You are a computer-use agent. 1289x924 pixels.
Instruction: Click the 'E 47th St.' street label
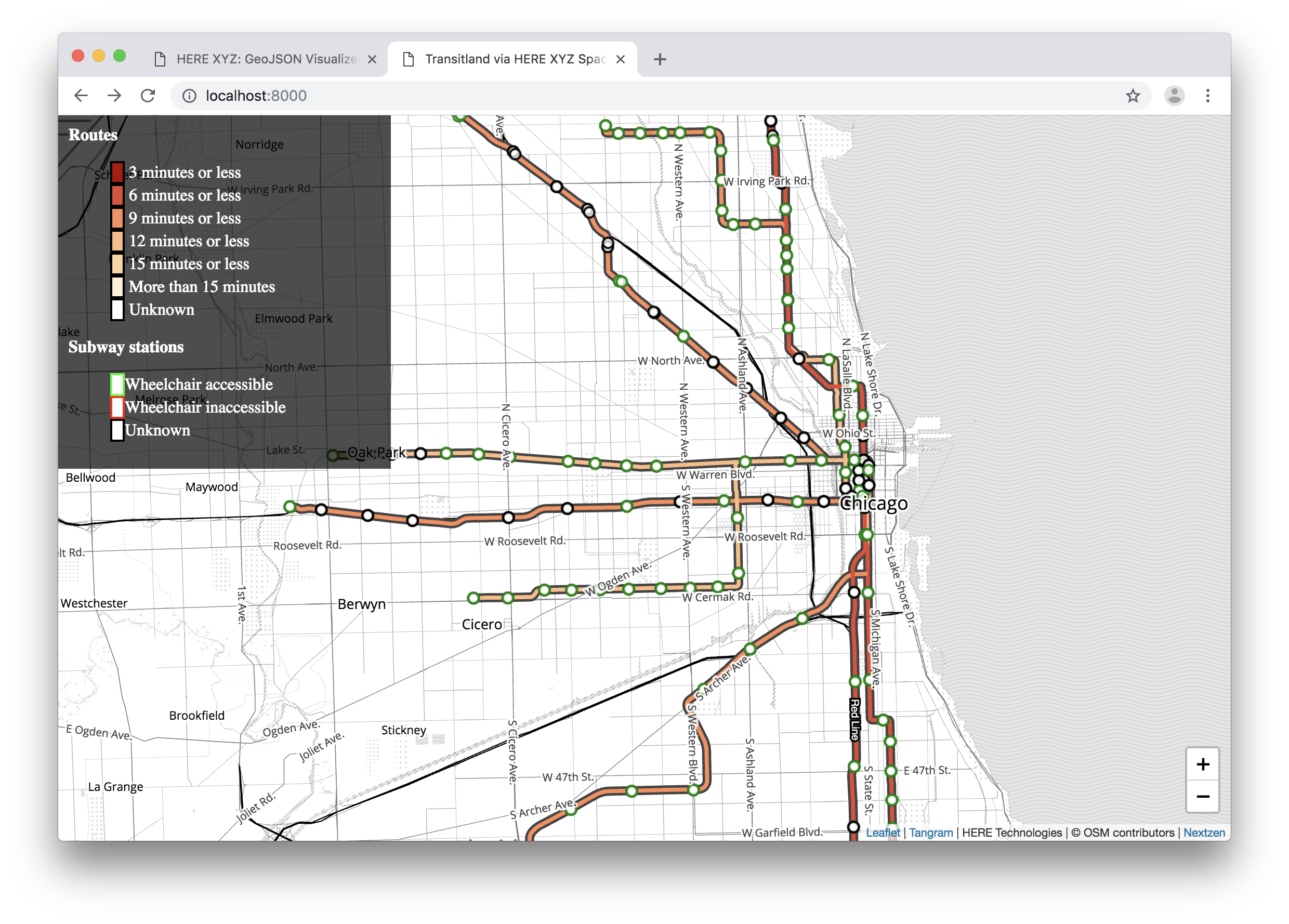point(927,771)
